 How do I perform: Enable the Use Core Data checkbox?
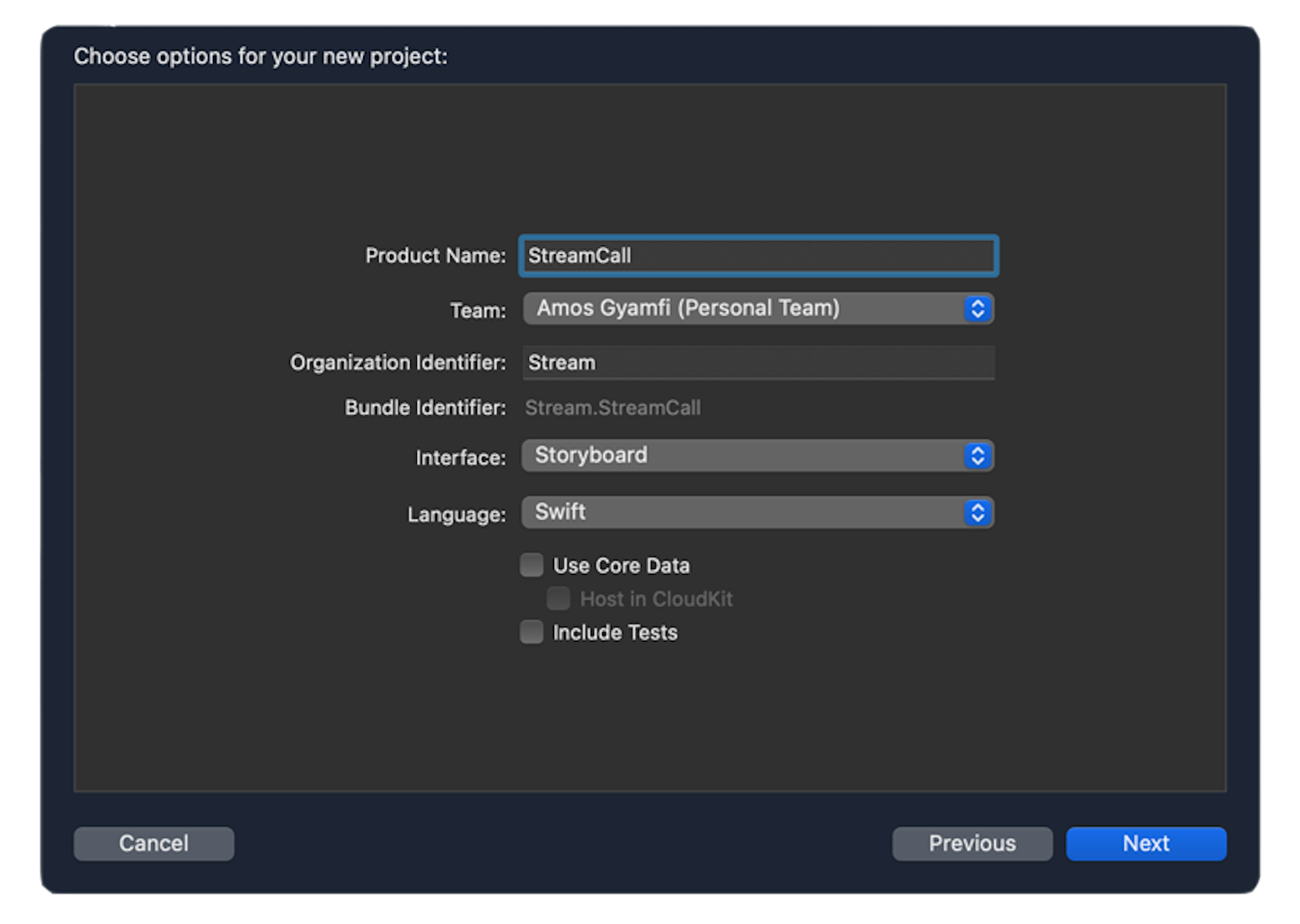[531, 564]
